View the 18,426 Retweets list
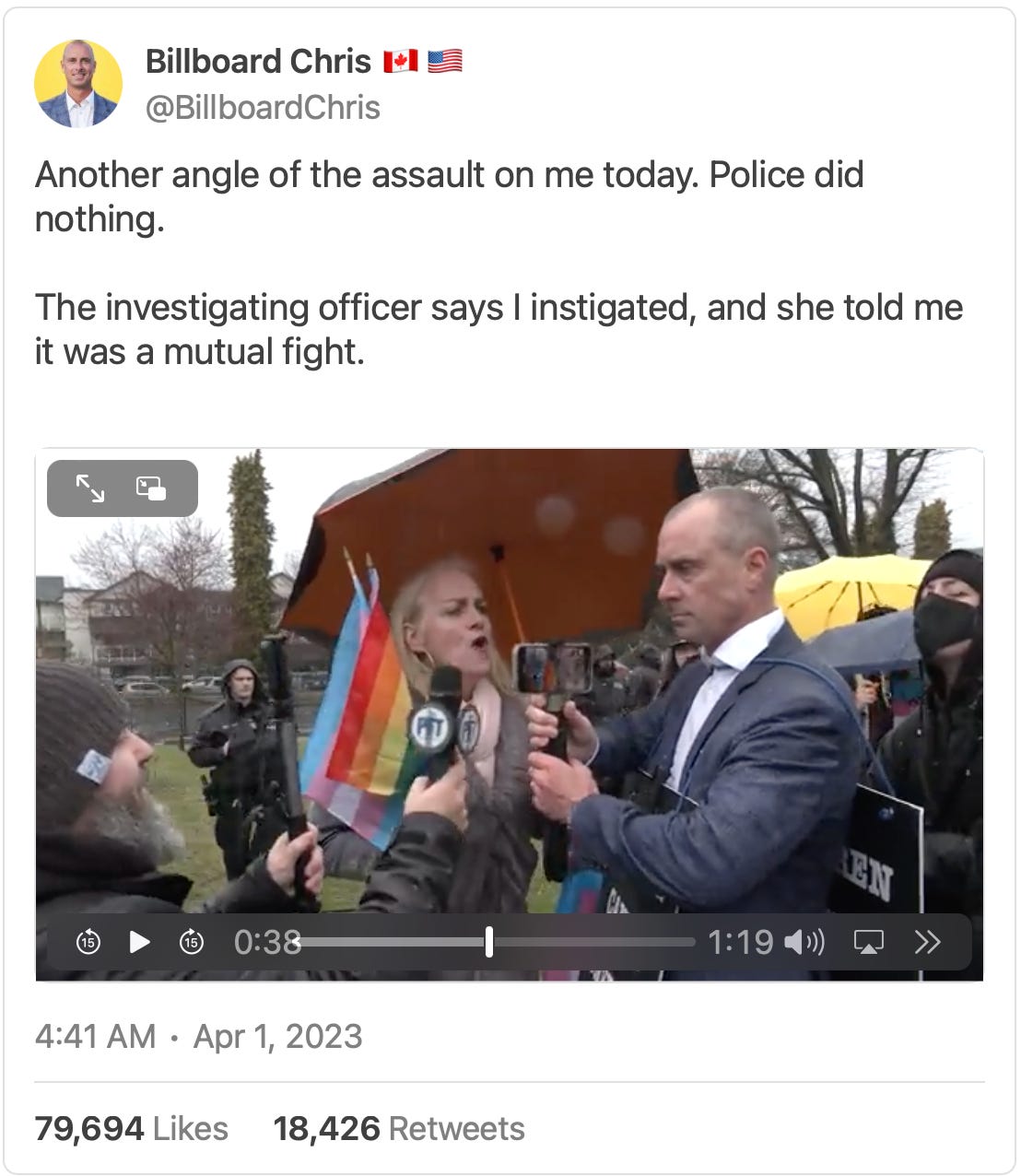The height and width of the screenshot is (1176, 1021). (399, 1128)
